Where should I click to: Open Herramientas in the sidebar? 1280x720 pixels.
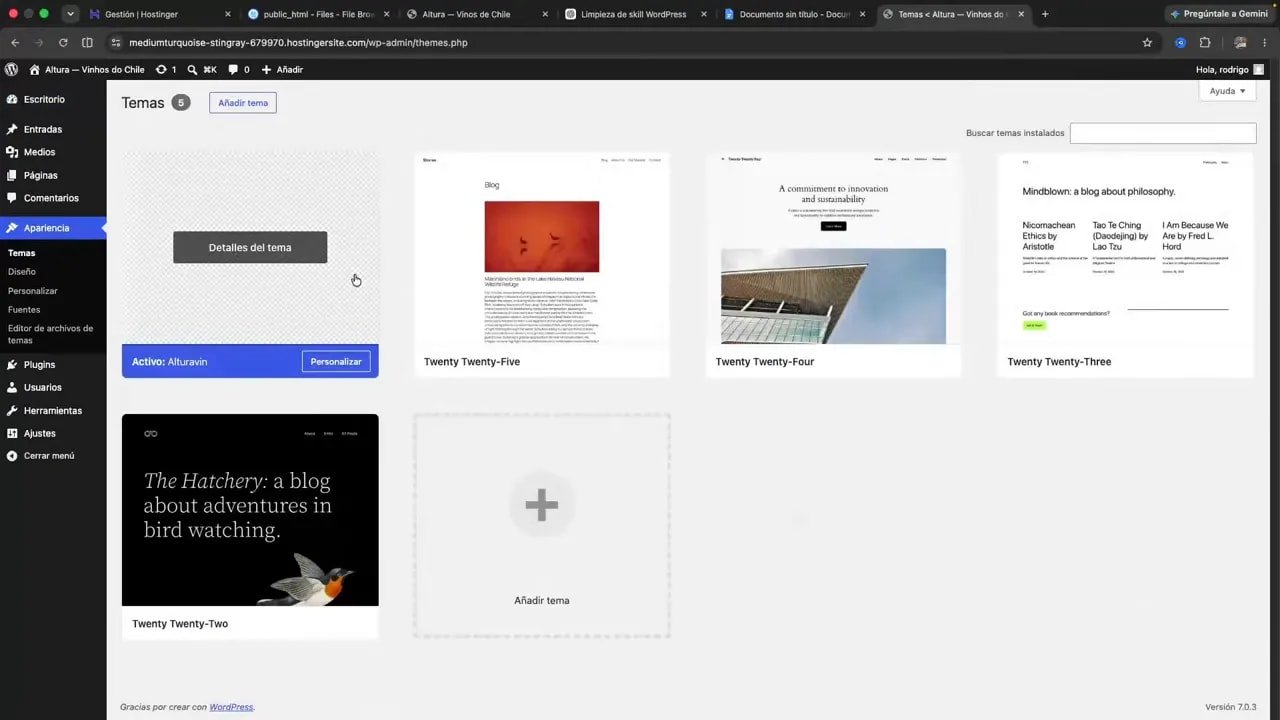53,411
